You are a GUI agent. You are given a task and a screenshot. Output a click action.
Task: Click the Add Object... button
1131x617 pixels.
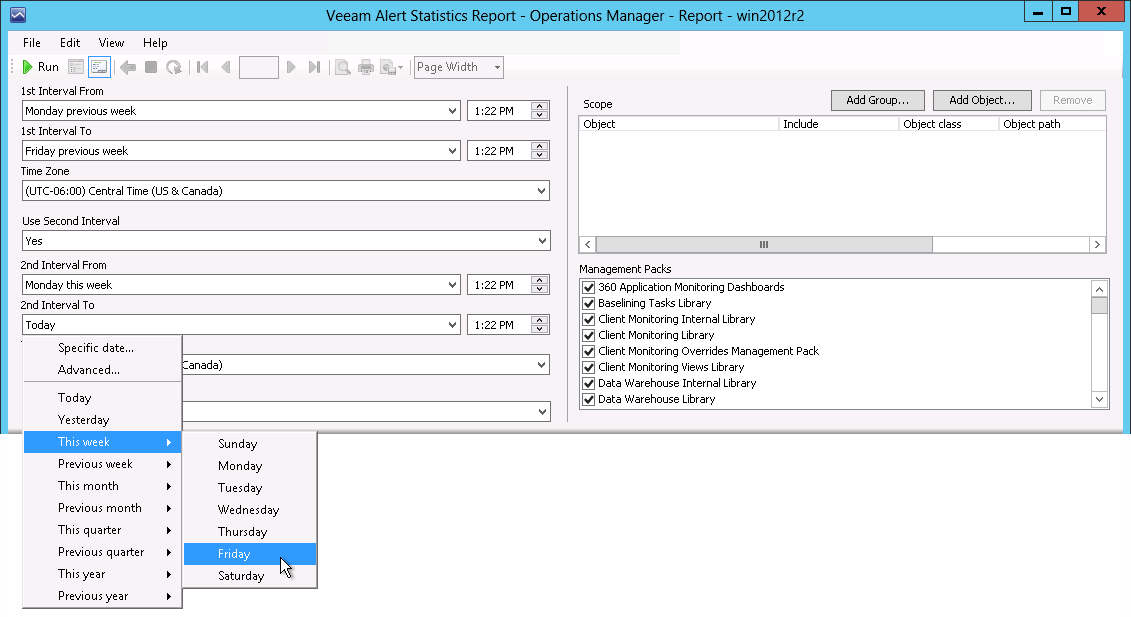point(982,100)
